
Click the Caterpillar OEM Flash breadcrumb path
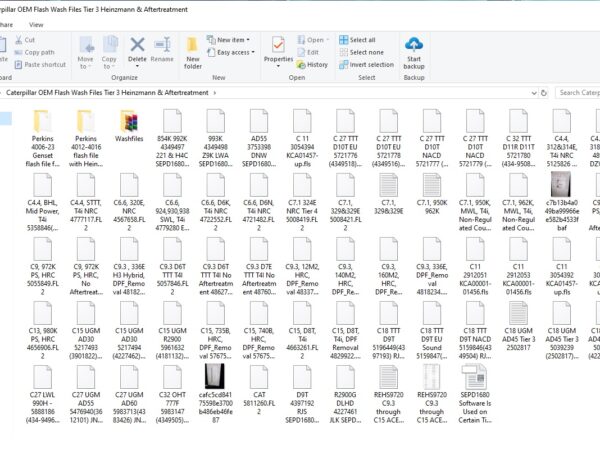pyautogui.click(x=107, y=93)
